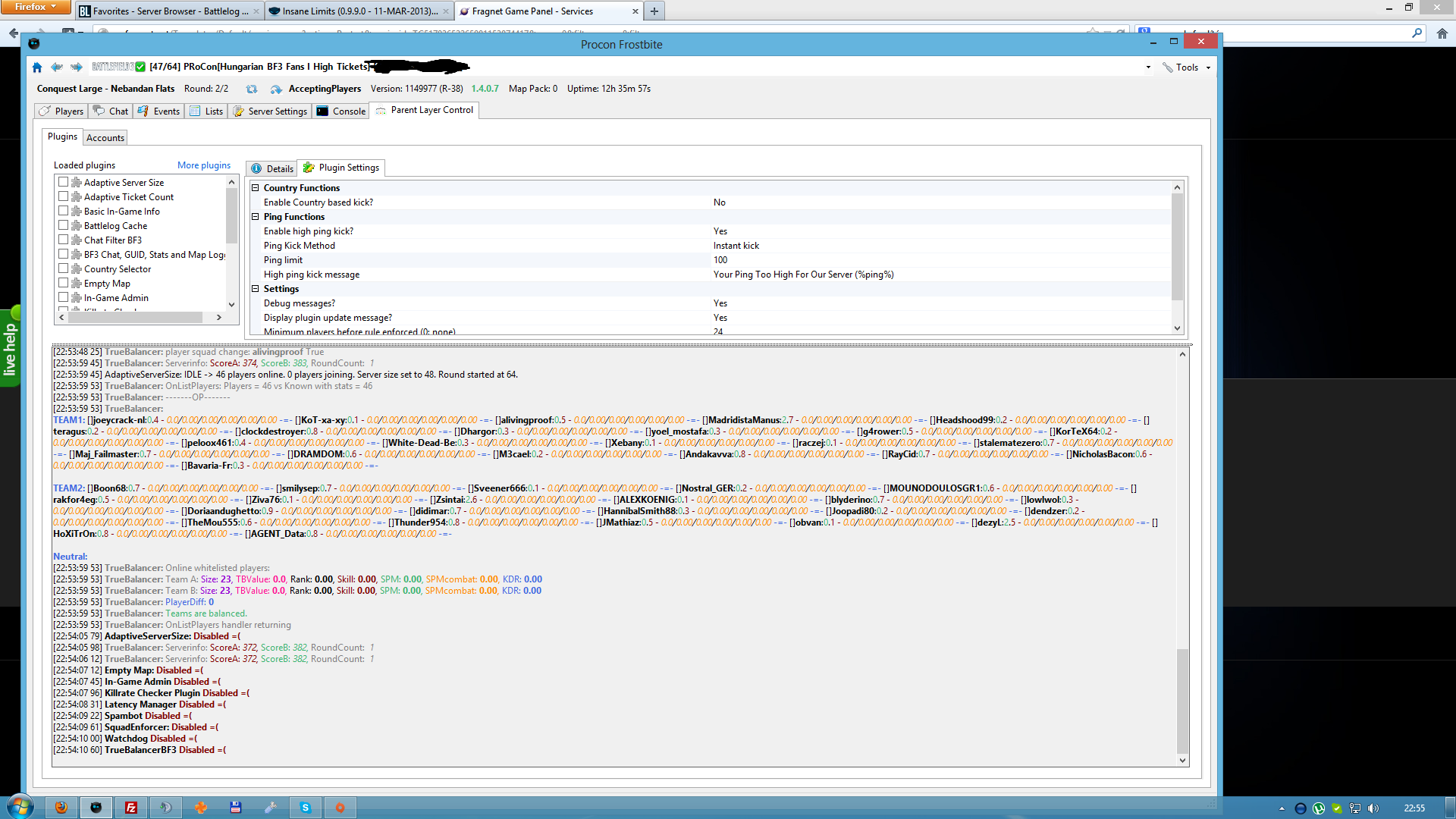Click the plugin settings down scroll arrow
This screenshot has height=819, width=1456.
tap(1178, 328)
